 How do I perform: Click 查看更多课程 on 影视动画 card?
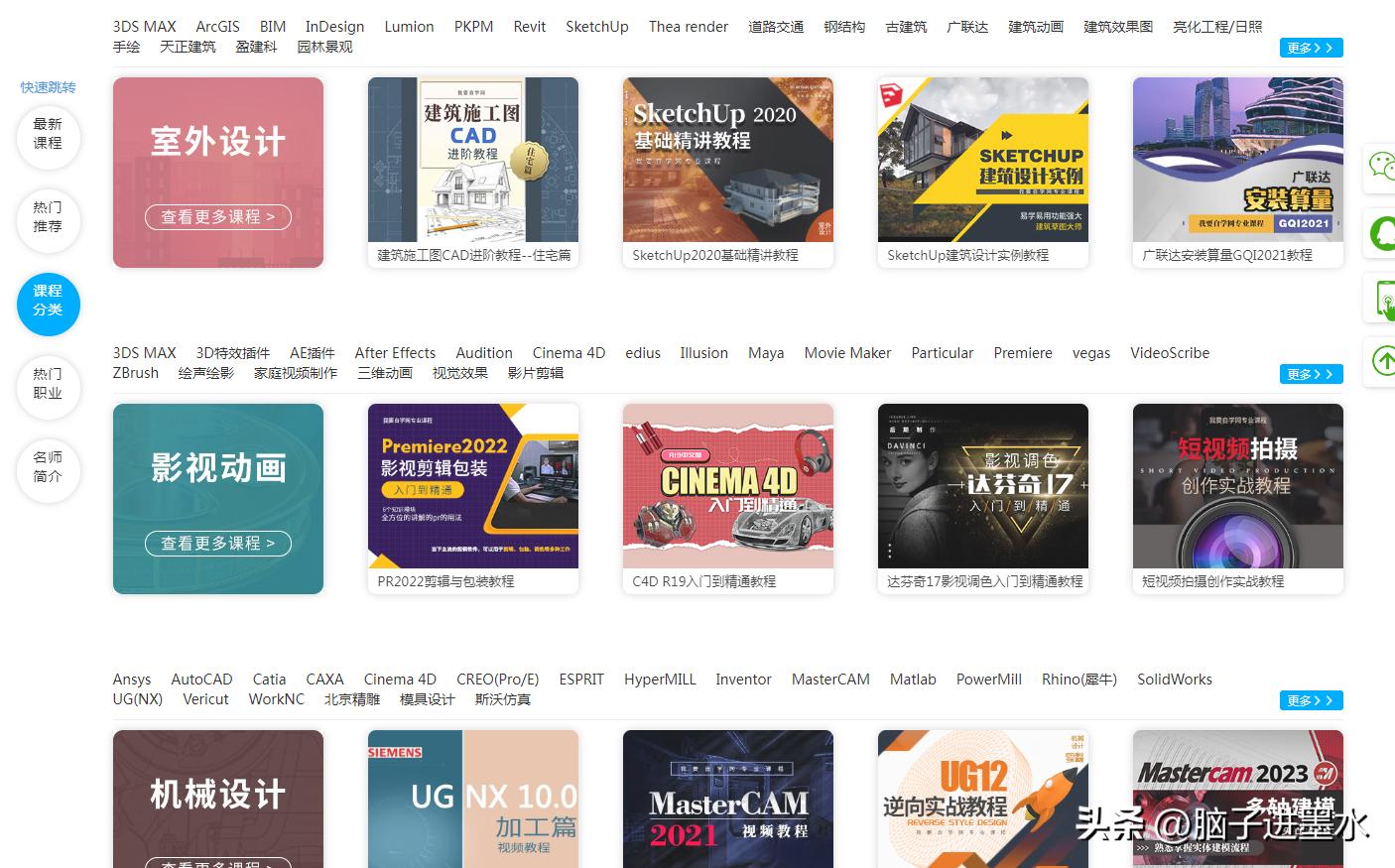point(218,544)
